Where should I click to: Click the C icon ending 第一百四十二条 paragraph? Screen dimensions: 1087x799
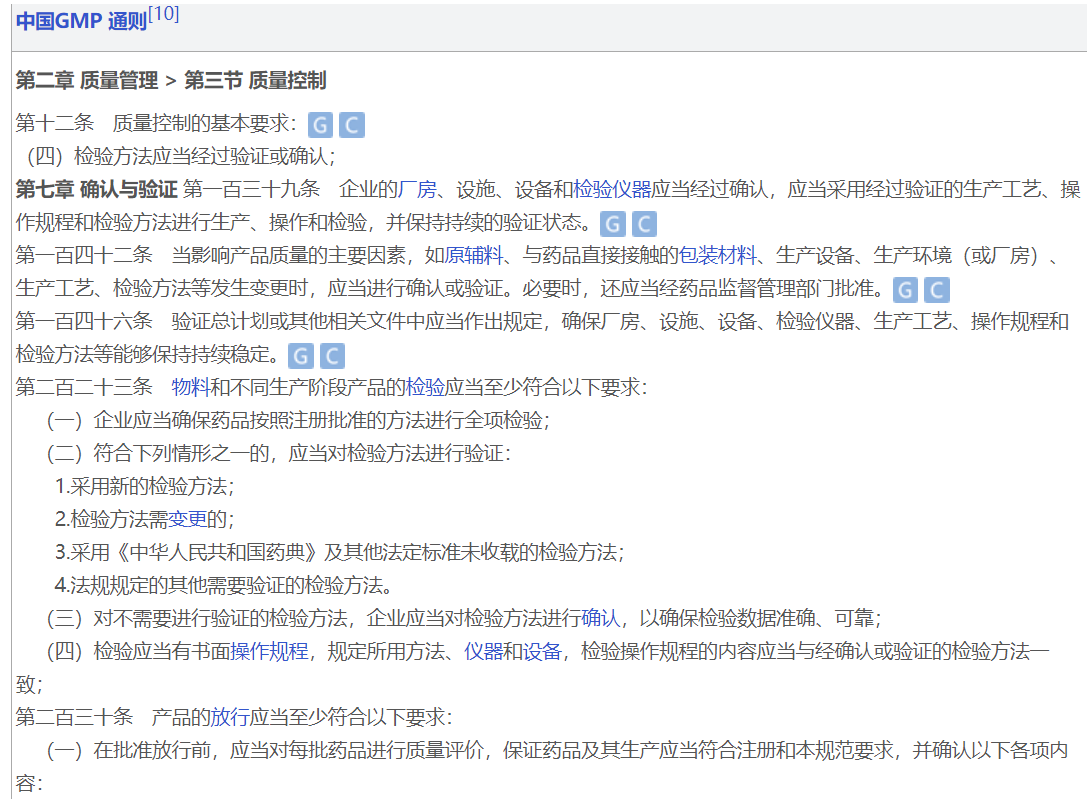click(936, 290)
